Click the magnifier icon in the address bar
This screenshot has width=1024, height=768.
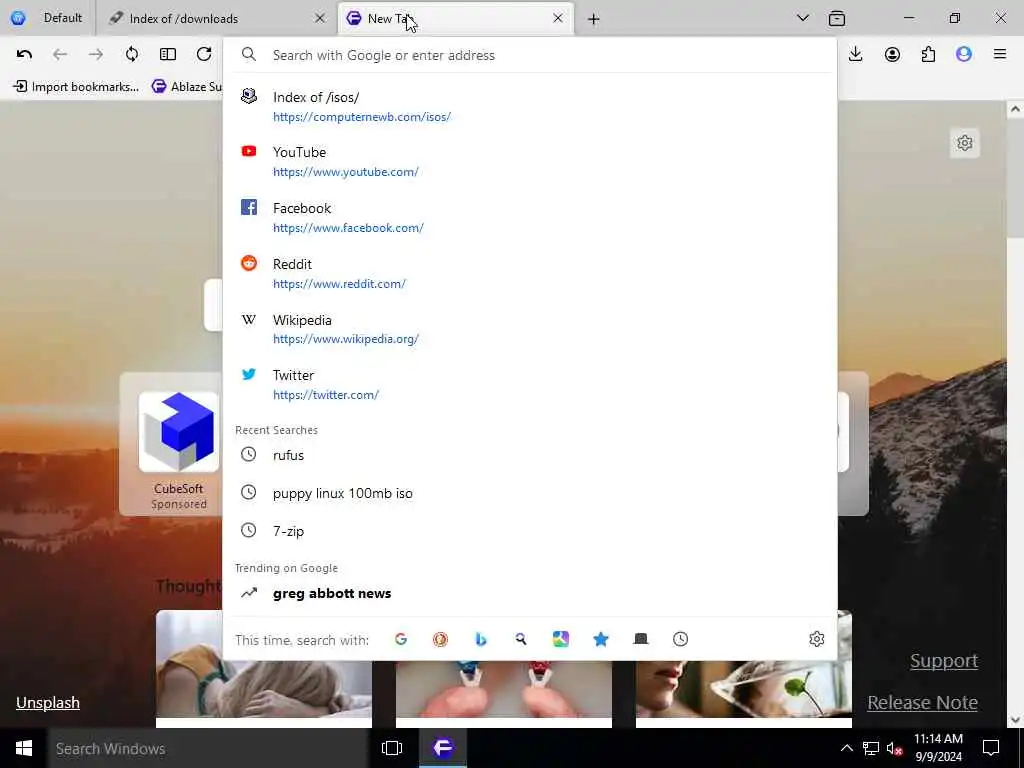click(x=249, y=55)
